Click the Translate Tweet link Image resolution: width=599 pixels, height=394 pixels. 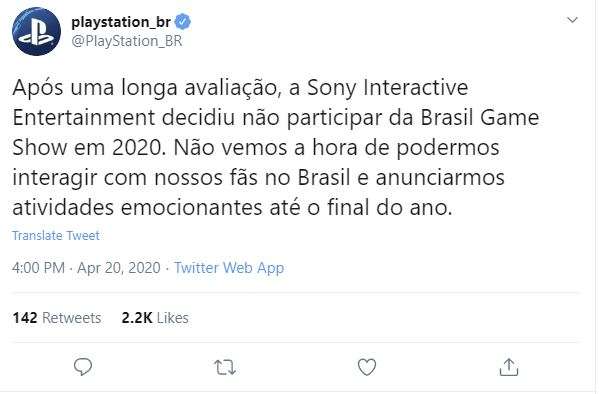(x=56, y=235)
